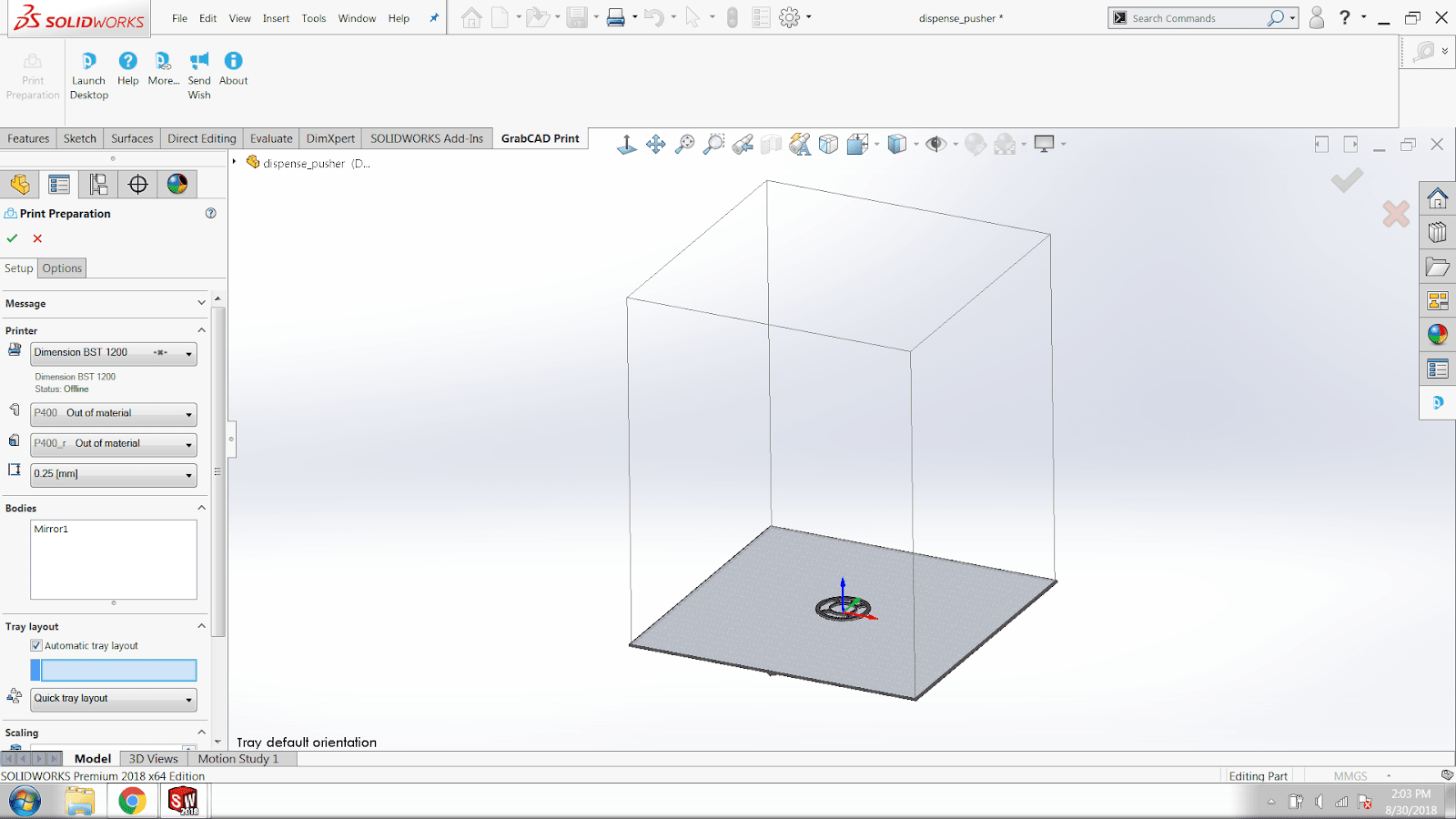The width and height of the screenshot is (1456, 819).
Task: Open the DisplayManager color sphere tab
Action: (177, 185)
